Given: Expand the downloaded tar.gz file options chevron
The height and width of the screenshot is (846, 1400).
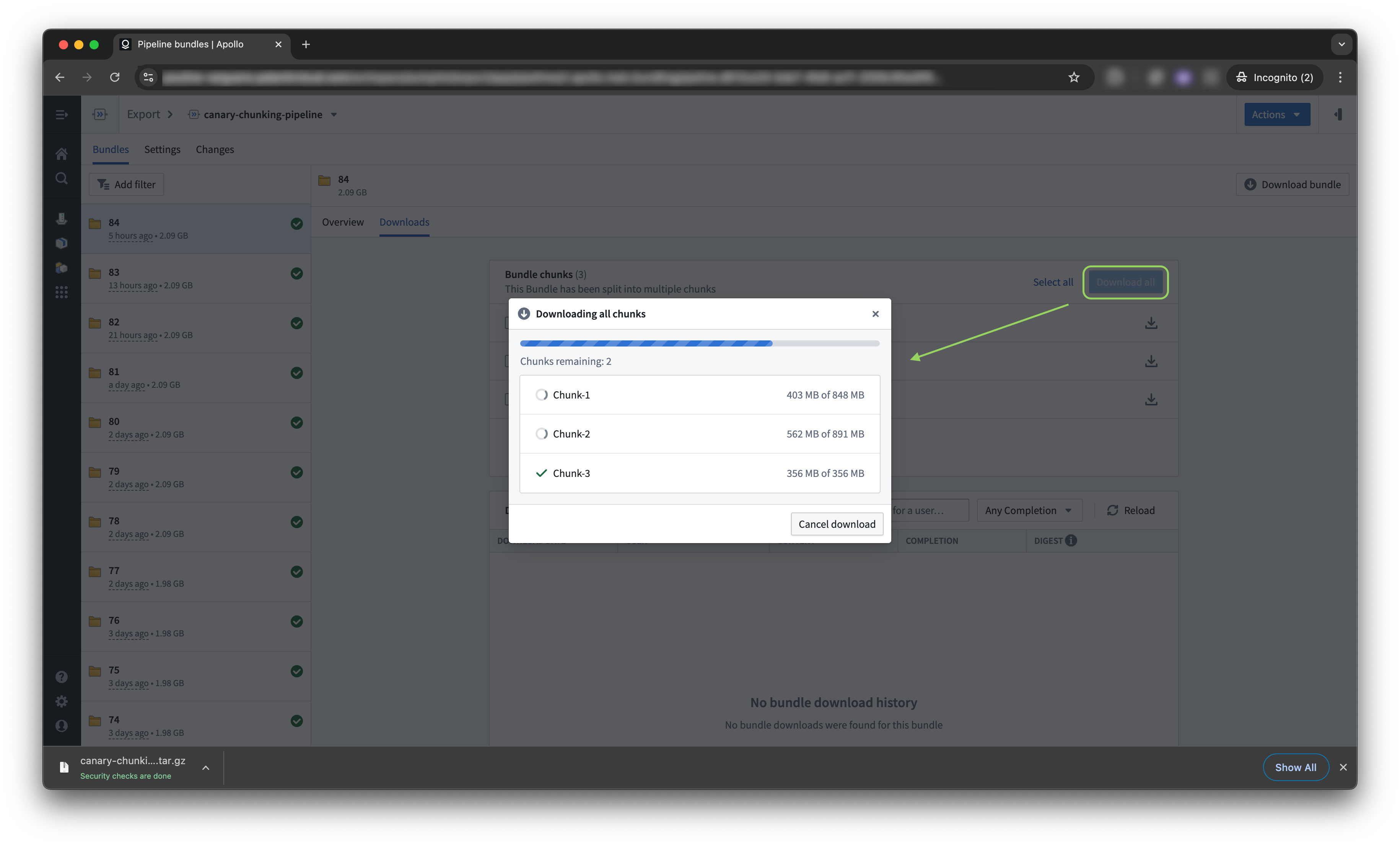Looking at the screenshot, I should [x=206, y=768].
